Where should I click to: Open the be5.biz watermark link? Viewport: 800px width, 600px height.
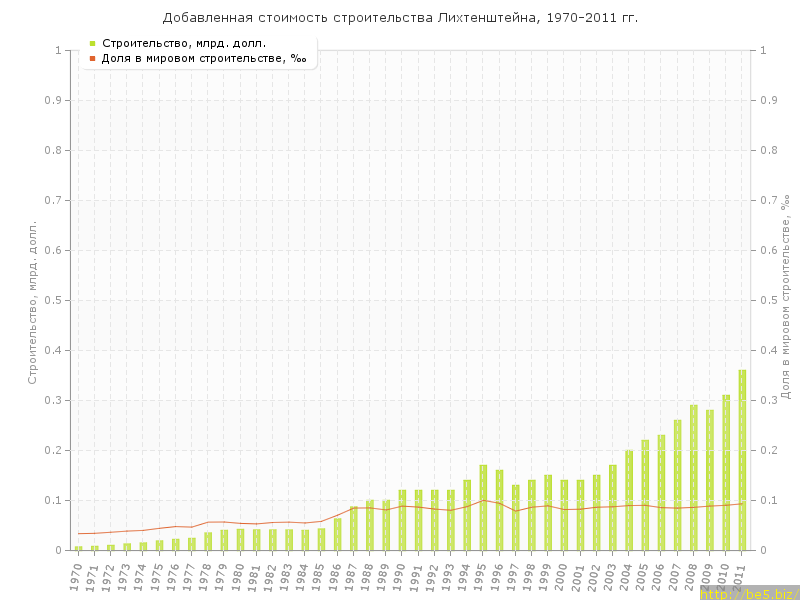(749, 593)
